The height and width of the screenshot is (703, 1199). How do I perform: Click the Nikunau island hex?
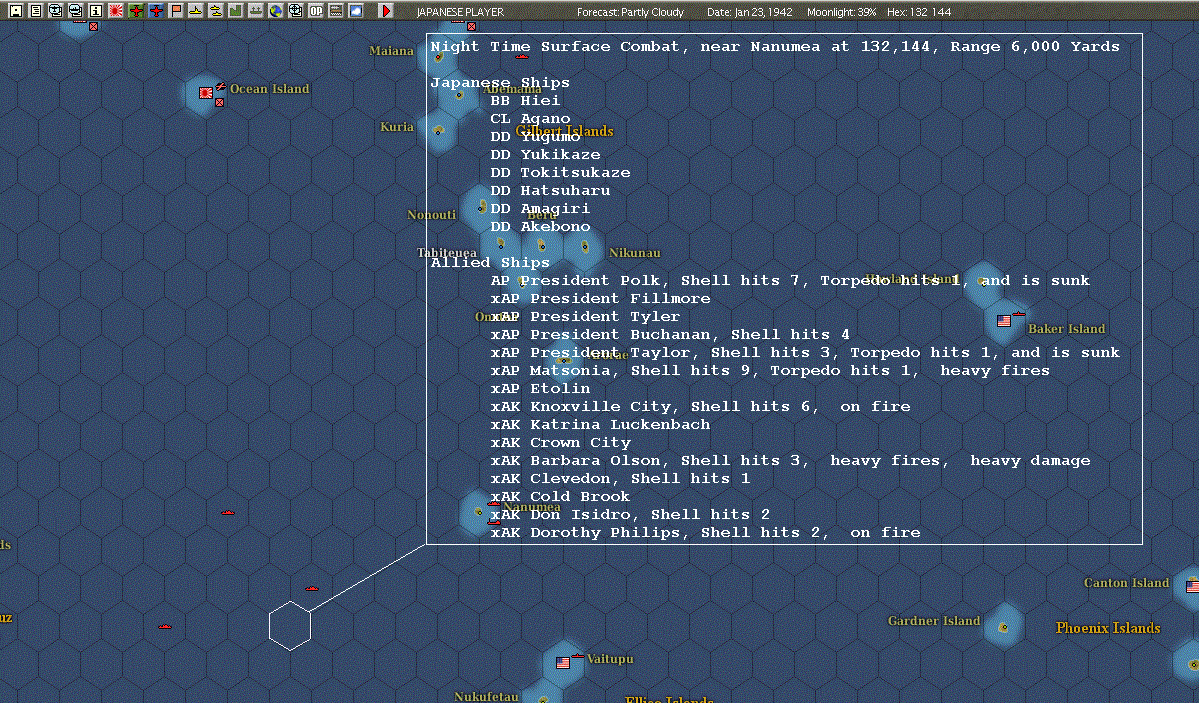[585, 246]
